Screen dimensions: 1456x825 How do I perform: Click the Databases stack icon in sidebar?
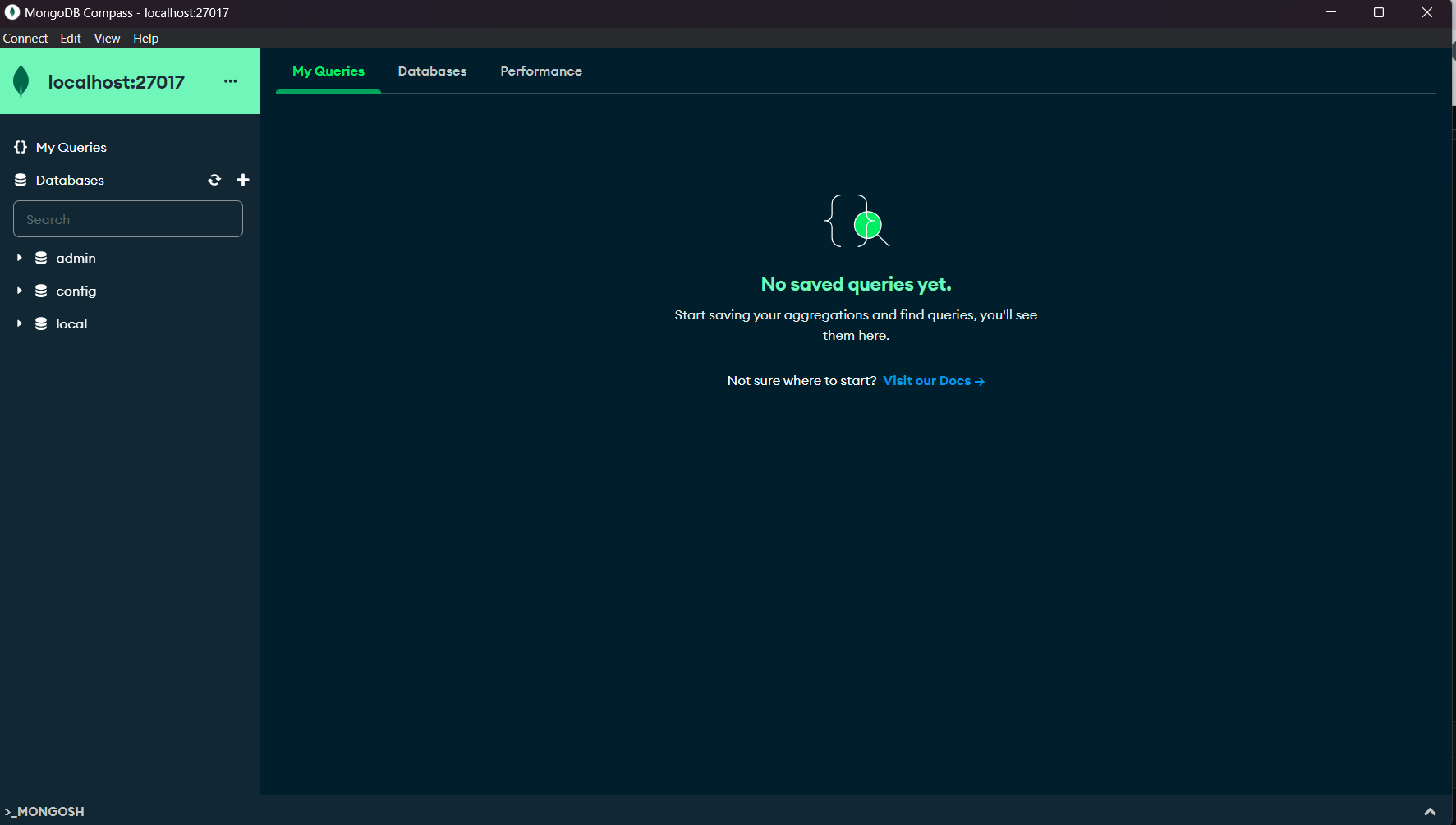point(20,180)
